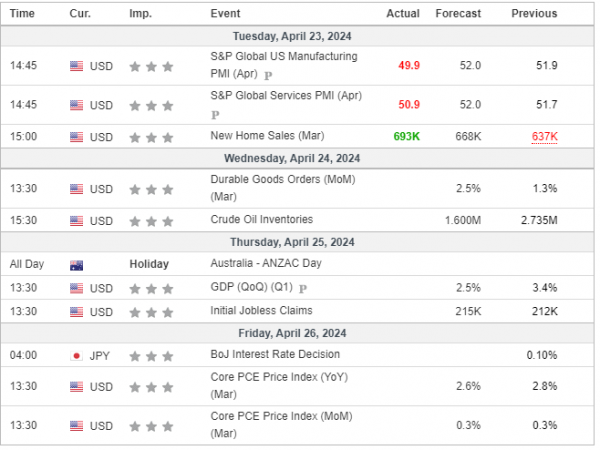The image size is (600, 450).
Task: Click US flag in New Home Sales row
Action: click(x=77, y=137)
